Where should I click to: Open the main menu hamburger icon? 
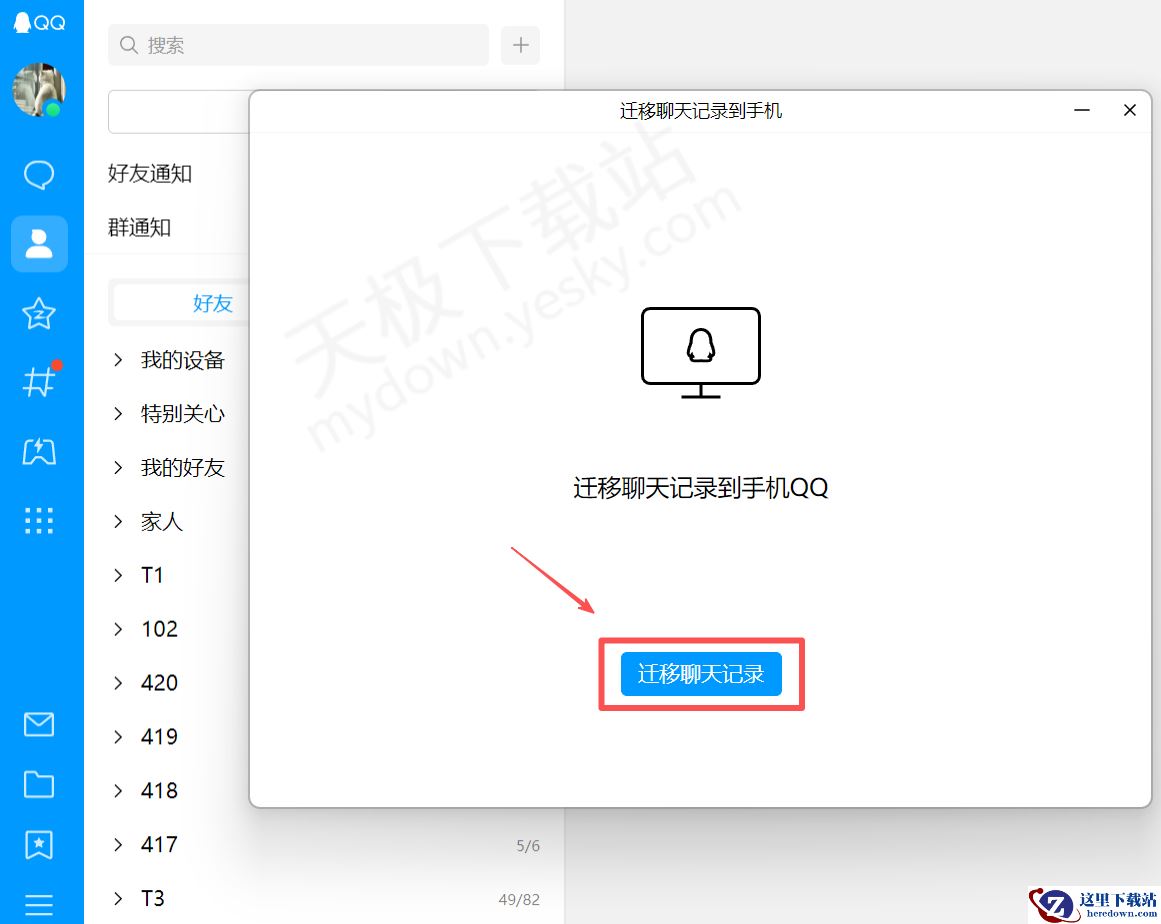point(39,904)
